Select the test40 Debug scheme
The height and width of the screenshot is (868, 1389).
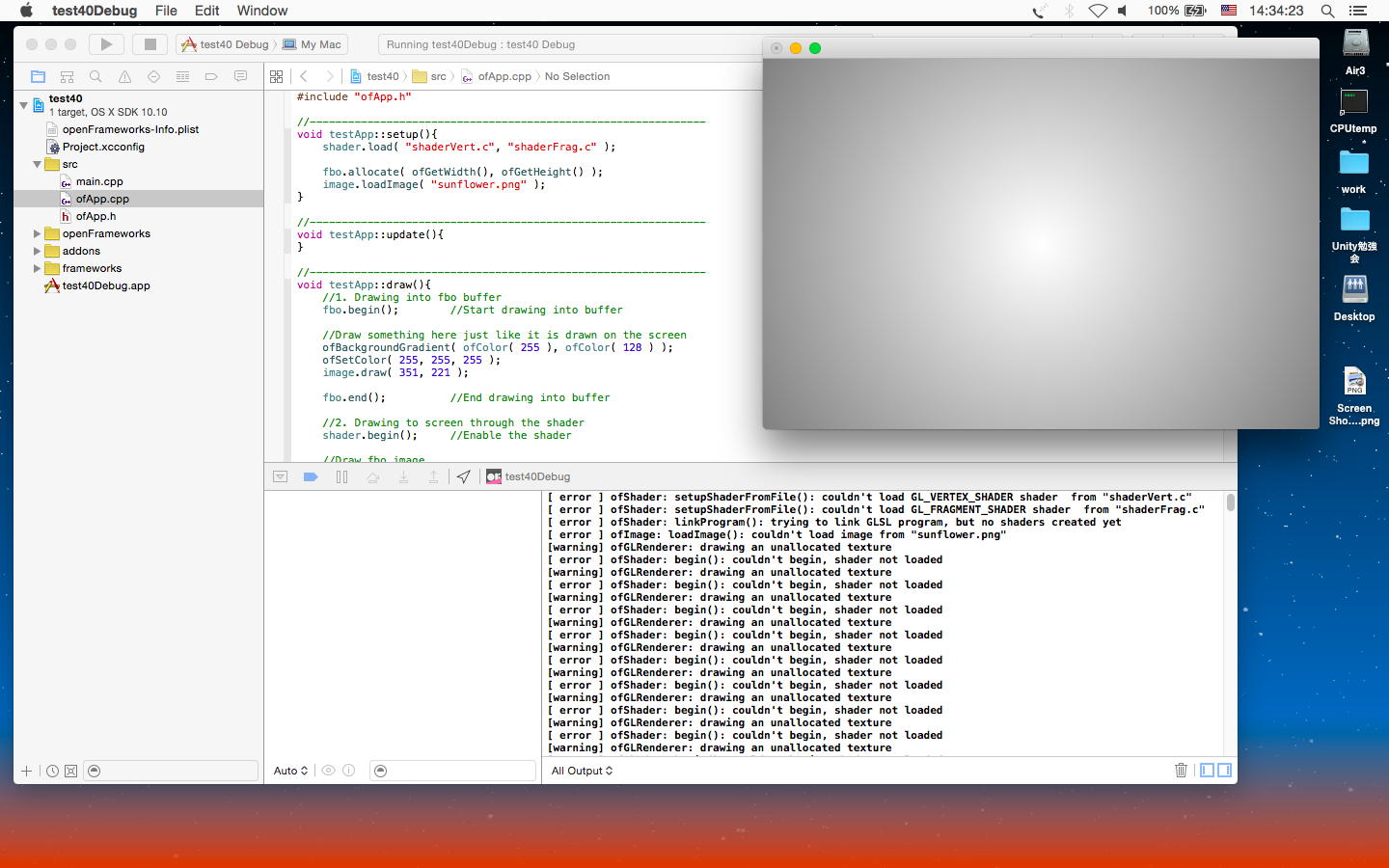226,44
